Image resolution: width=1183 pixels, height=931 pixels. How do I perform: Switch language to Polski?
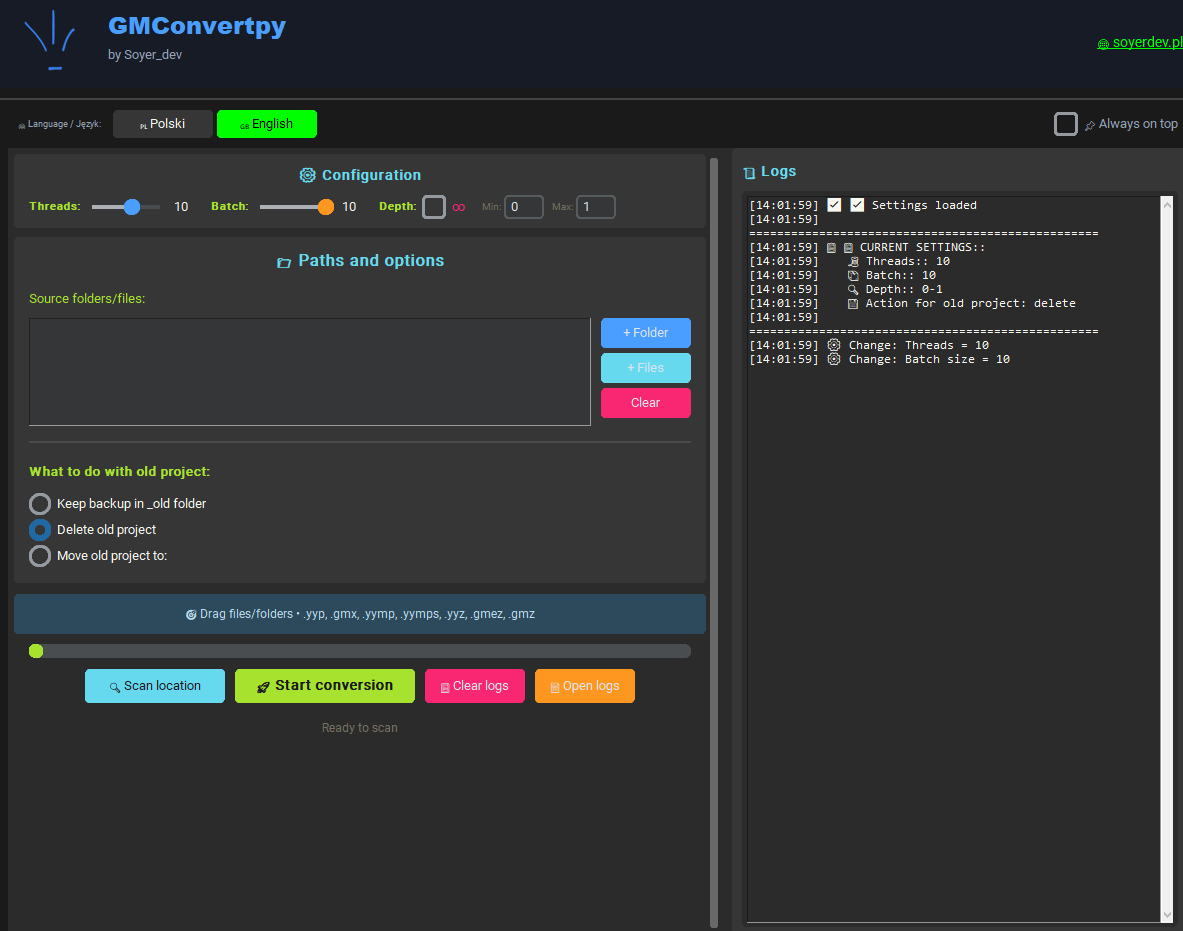point(163,124)
